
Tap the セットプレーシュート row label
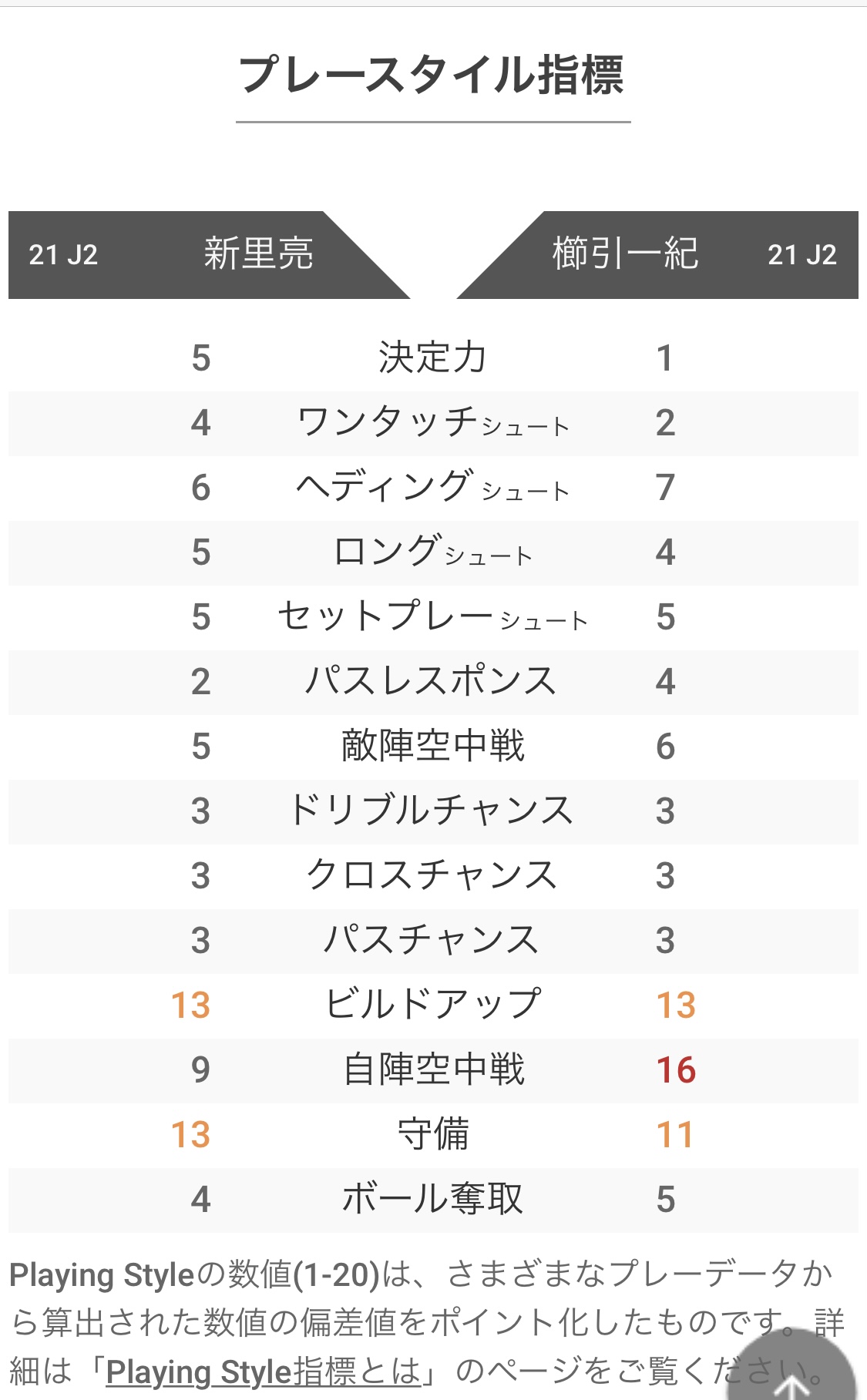coord(432,617)
